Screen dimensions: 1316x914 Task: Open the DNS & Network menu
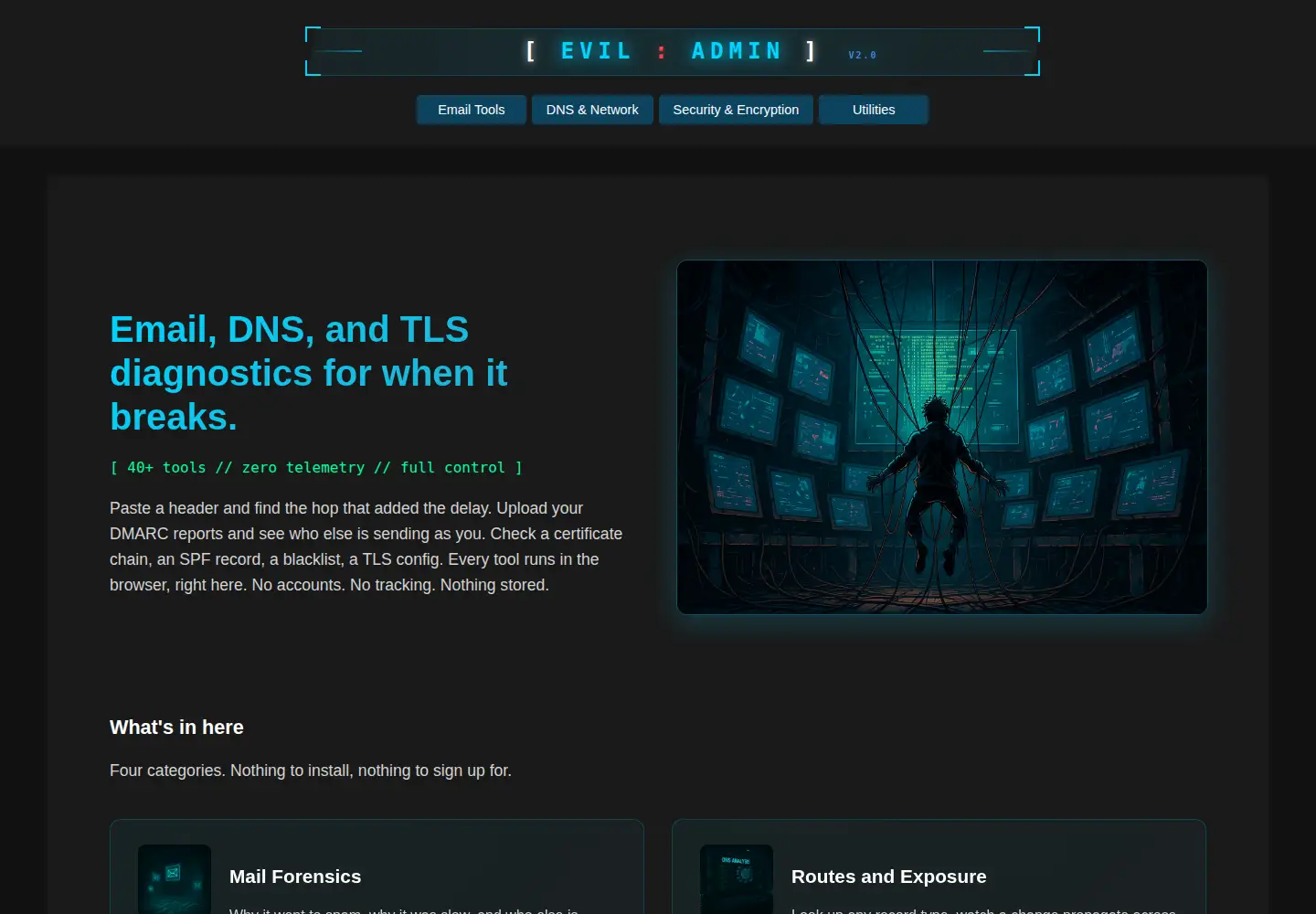point(592,110)
